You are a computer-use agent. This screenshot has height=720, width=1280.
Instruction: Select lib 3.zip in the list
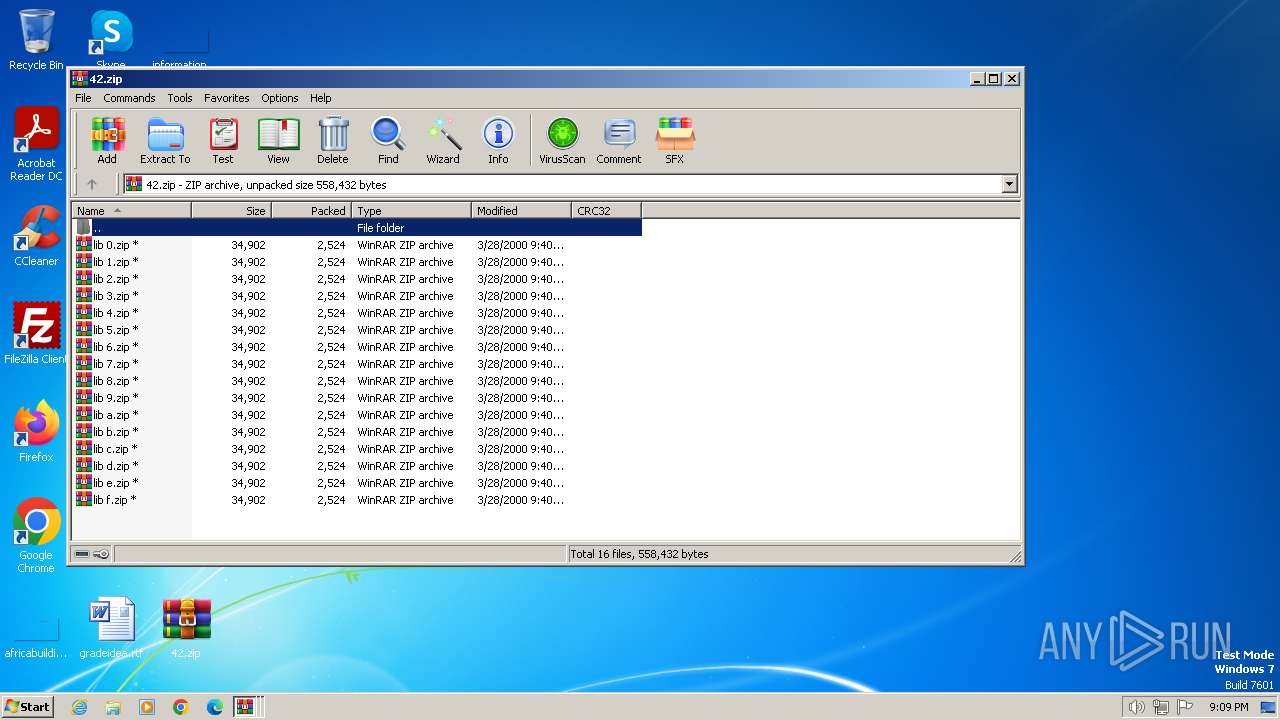[x=357, y=296]
